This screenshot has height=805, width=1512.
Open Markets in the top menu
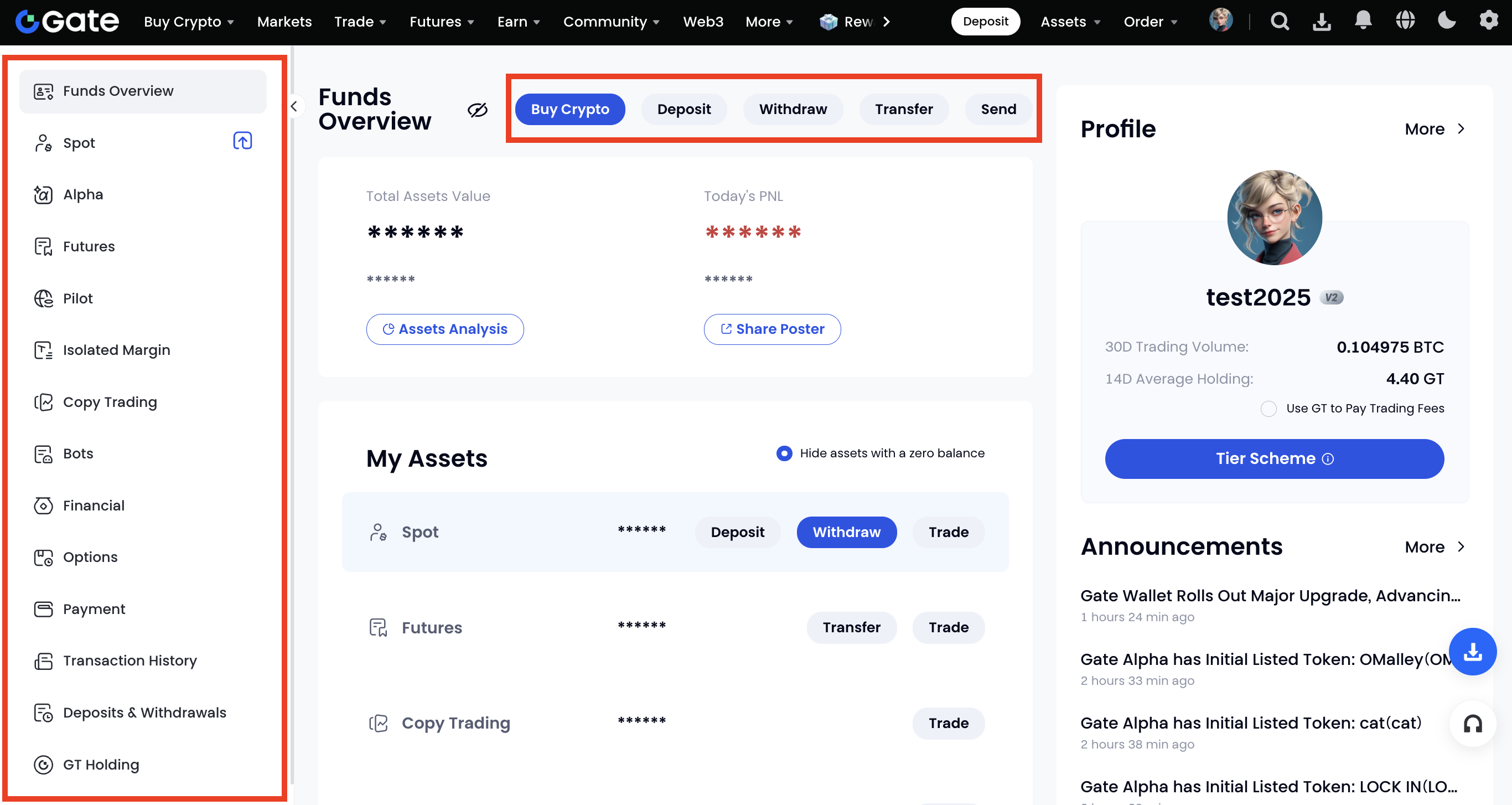click(284, 22)
